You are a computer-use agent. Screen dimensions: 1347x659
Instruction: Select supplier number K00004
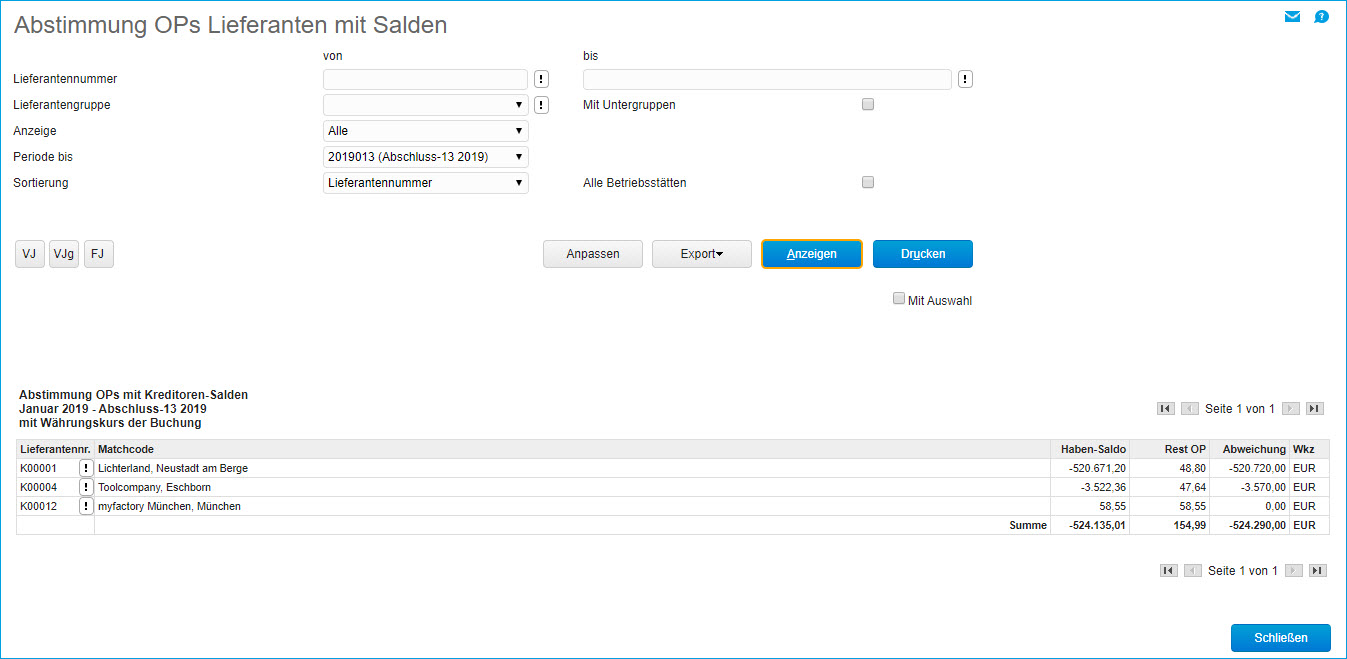pyautogui.click(x=38, y=487)
